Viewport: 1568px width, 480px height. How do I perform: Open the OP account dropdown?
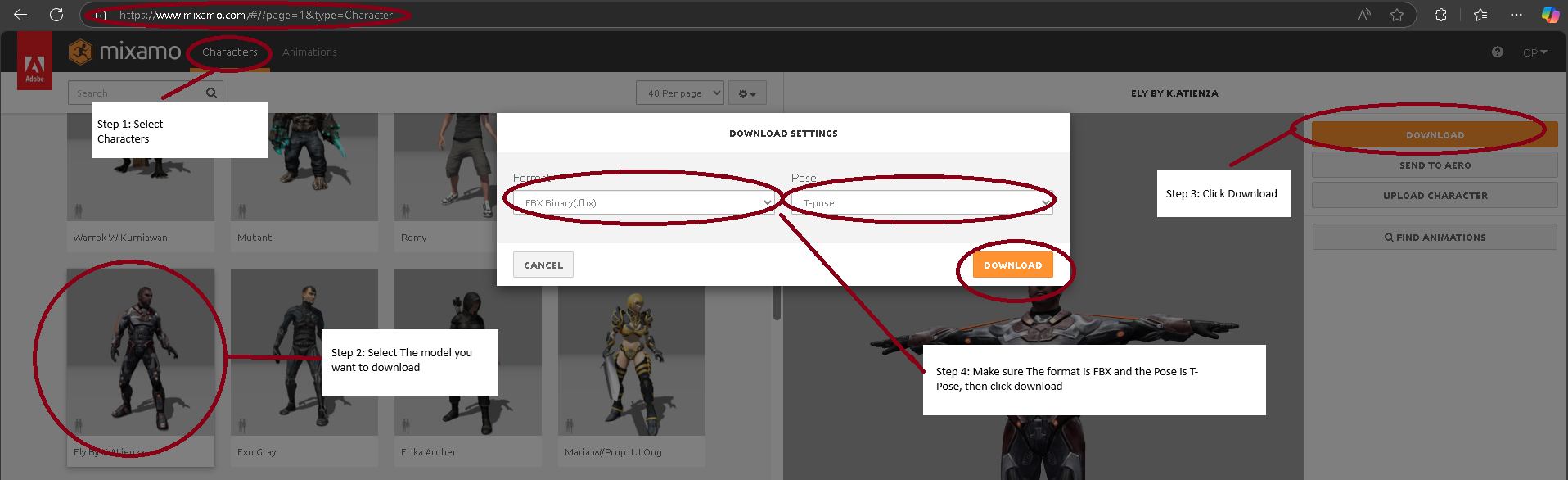[x=1534, y=52]
